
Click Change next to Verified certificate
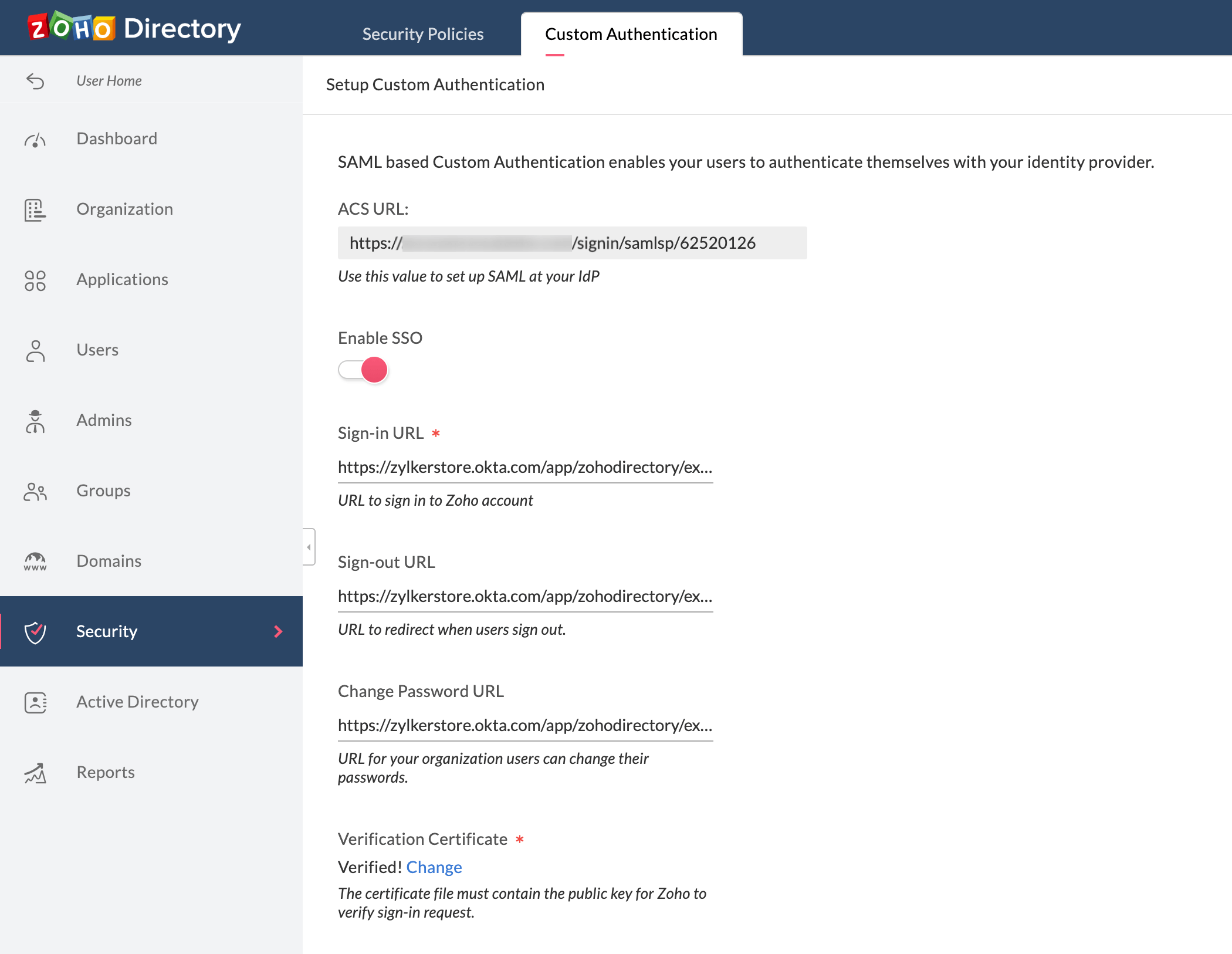tap(434, 867)
